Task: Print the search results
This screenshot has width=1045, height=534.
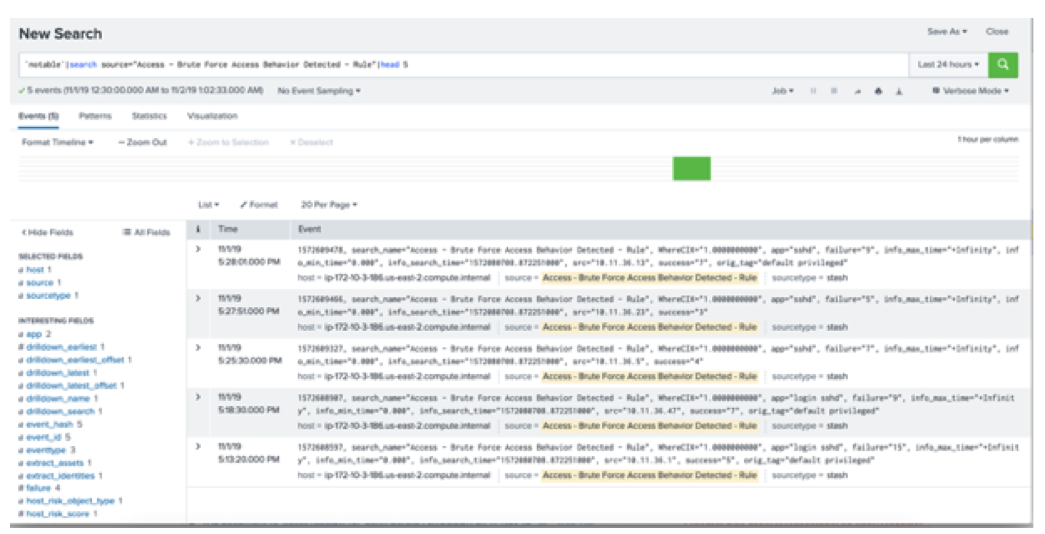Action: pos(878,91)
